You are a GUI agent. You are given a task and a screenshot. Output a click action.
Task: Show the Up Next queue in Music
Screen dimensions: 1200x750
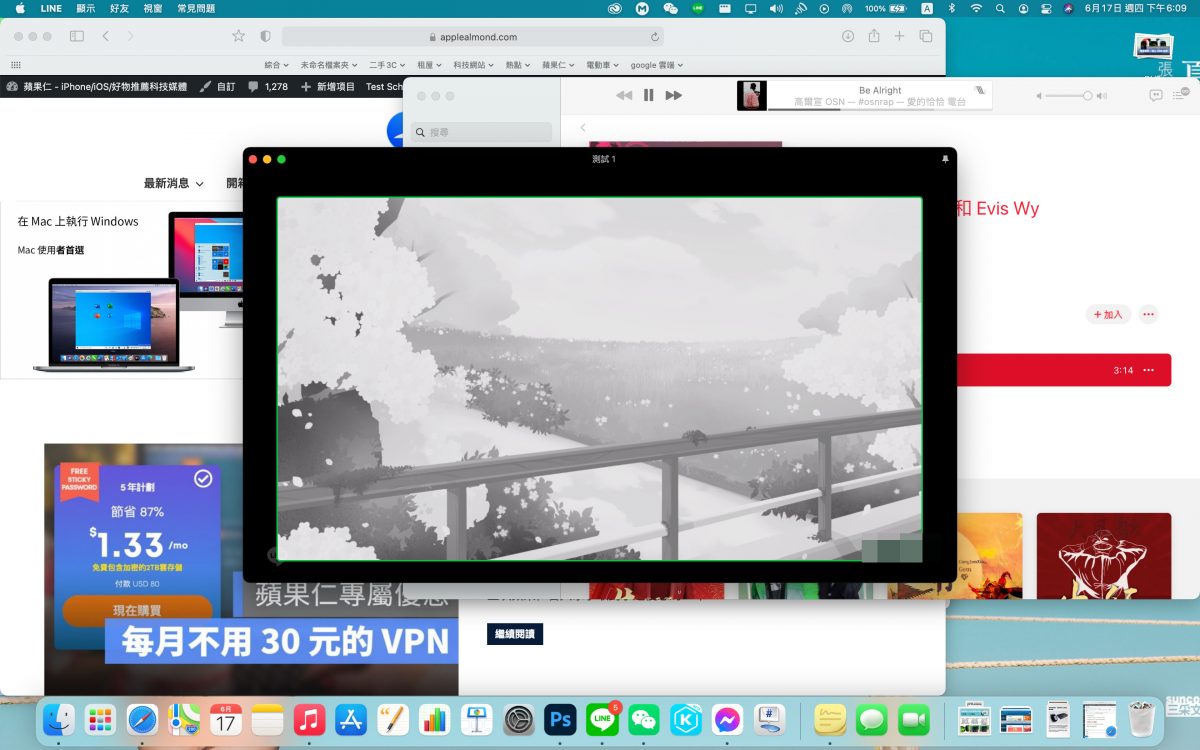tap(1179, 95)
